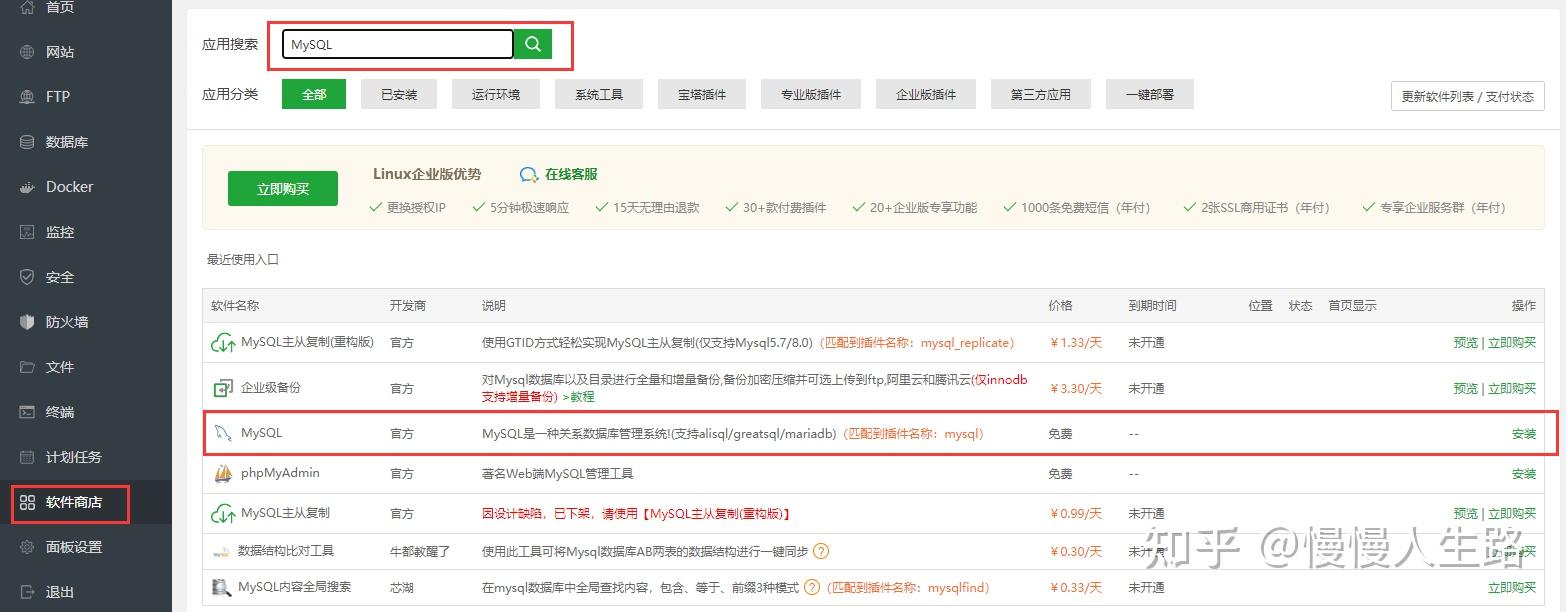1566x612 pixels.
Task: Click the 最近使用入口 label
Action: click(x=243, y=259)
